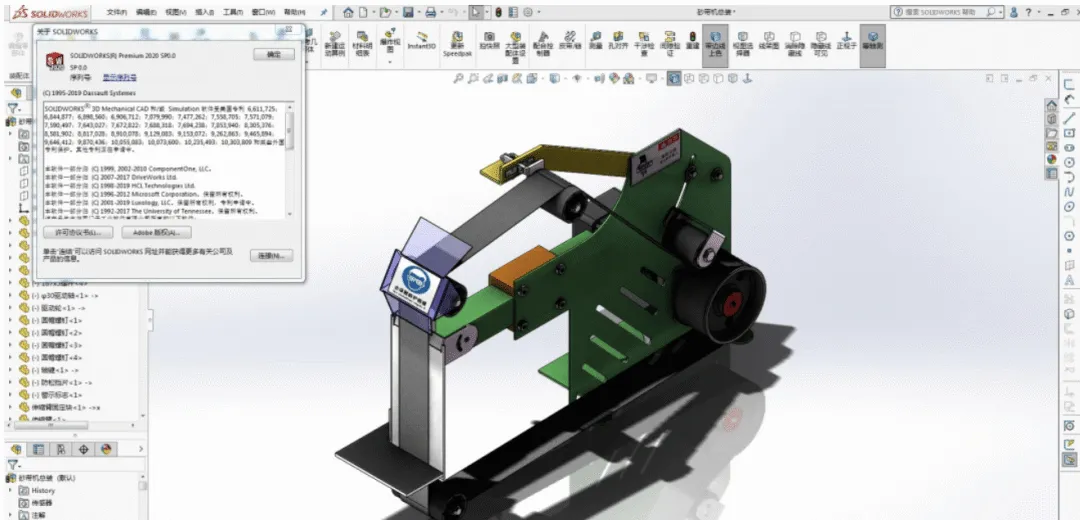Image resolution: width=1080 pixels, height=520 pixels.
Task: Expand the φ30 驱动轴<1> tree node
Action: click(x=10, y=295)
